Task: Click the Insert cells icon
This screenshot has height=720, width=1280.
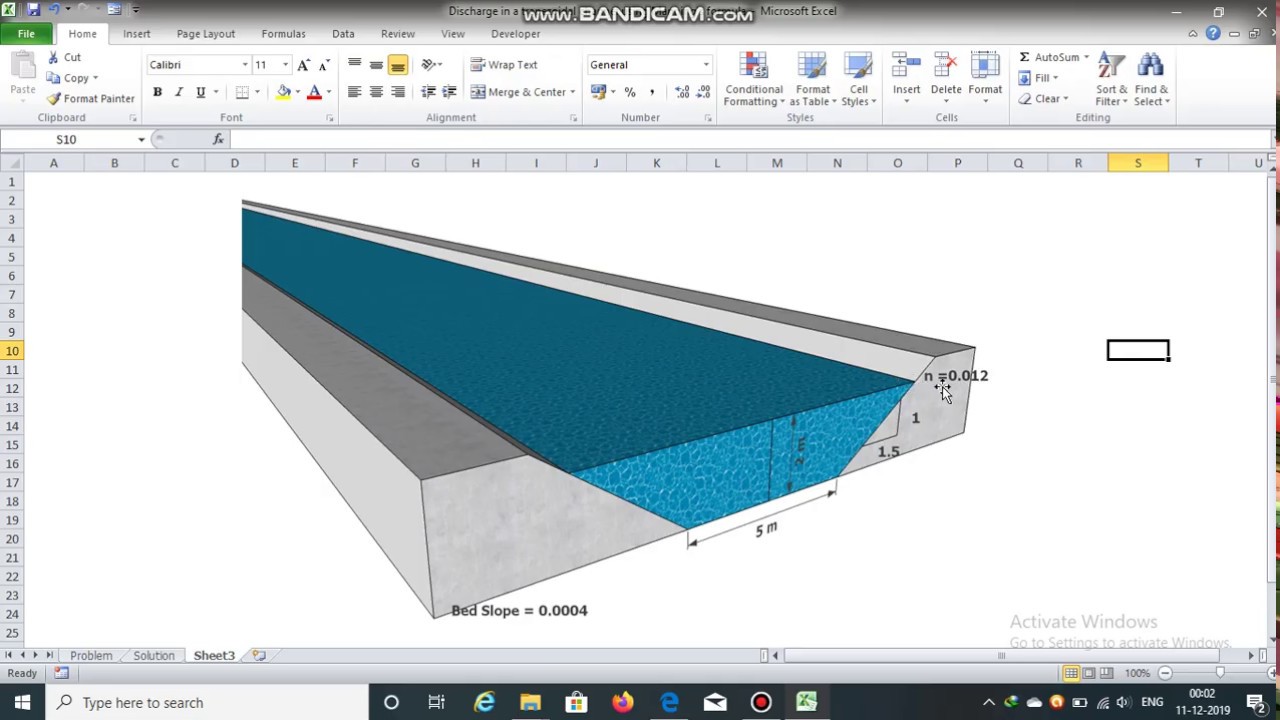Action: tap(906, 66)
